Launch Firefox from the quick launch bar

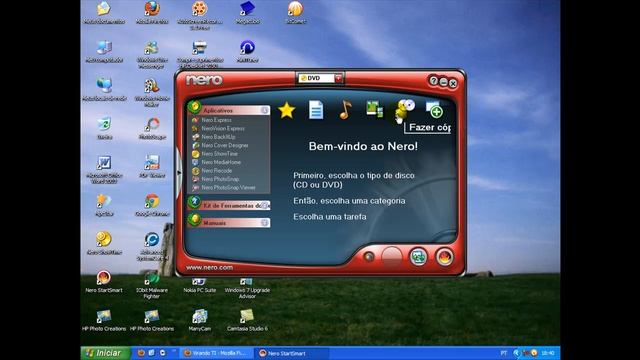[141, 353]
